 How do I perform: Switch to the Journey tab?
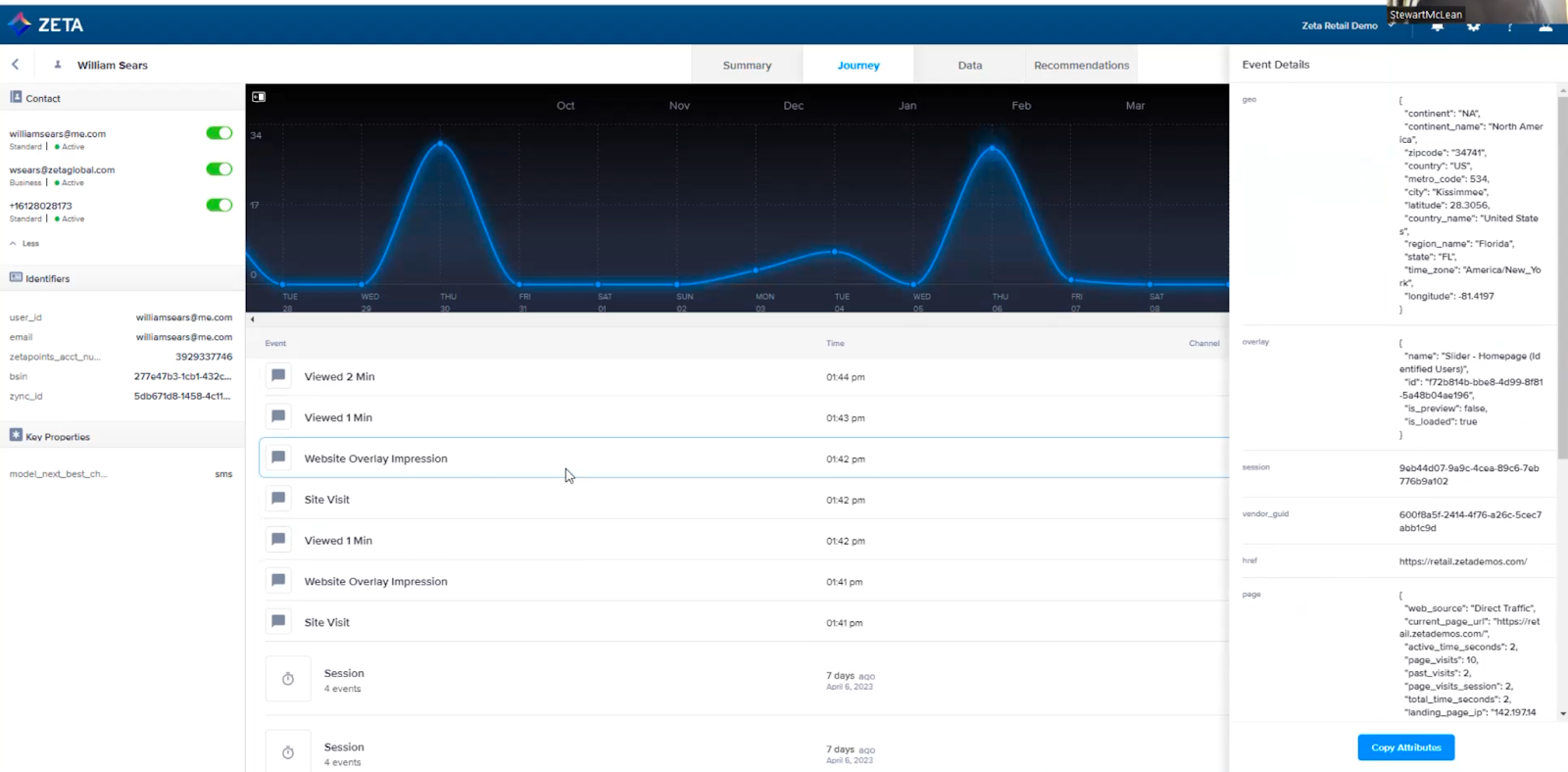[x=858, y=65]
